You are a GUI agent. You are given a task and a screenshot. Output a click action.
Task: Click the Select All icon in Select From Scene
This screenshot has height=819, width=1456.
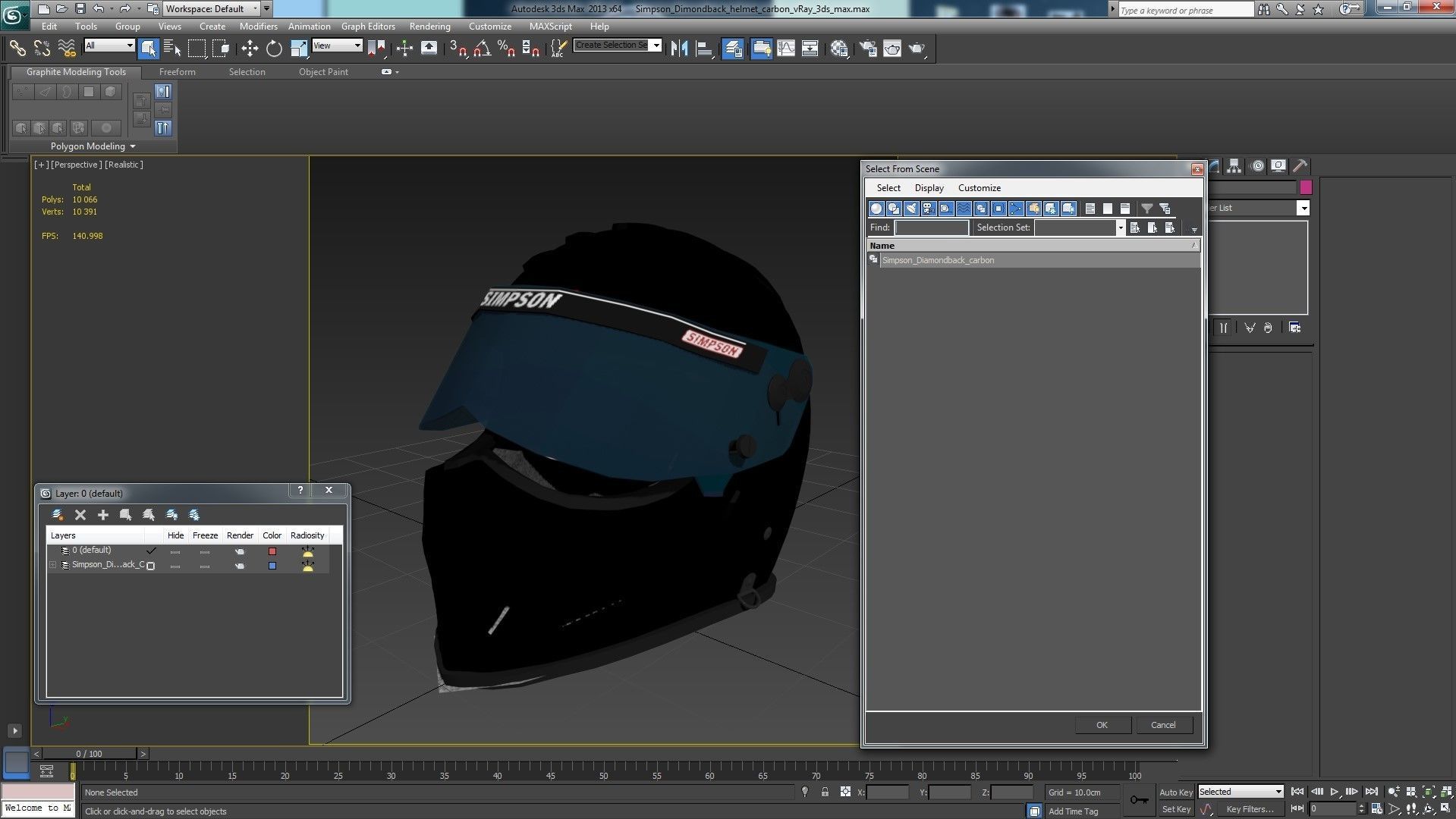1090,209
